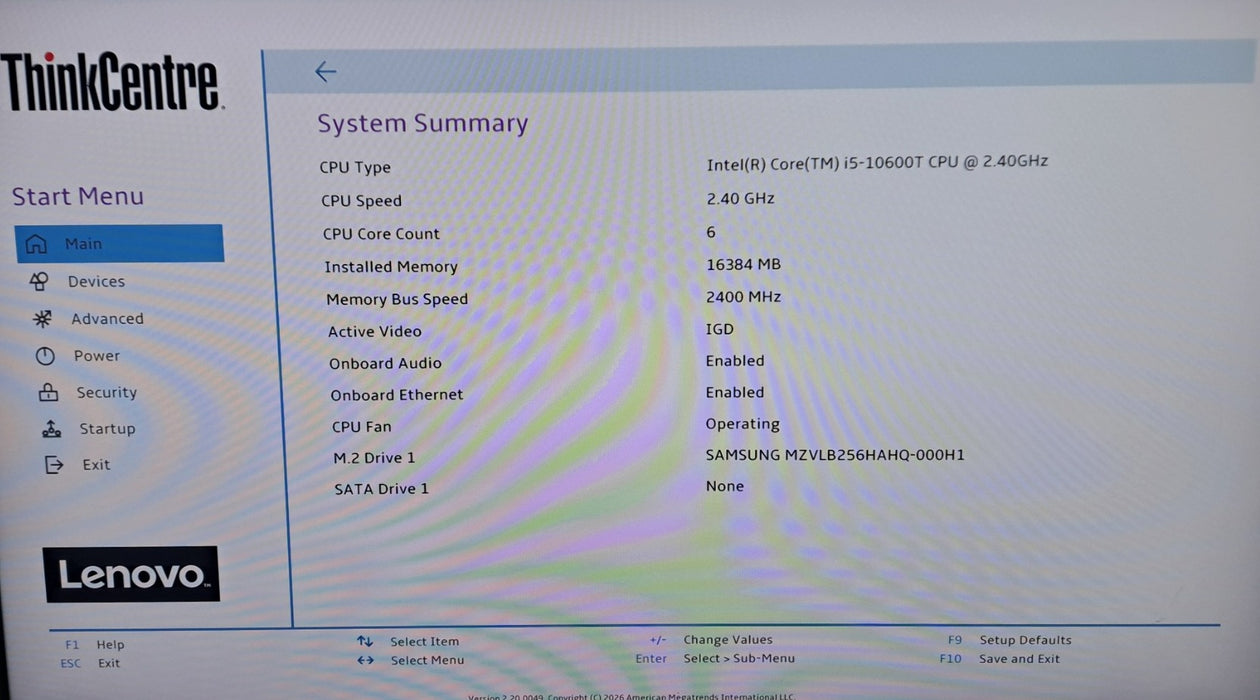Select the M.2 Drive 1 label

(x=374, y=458)
